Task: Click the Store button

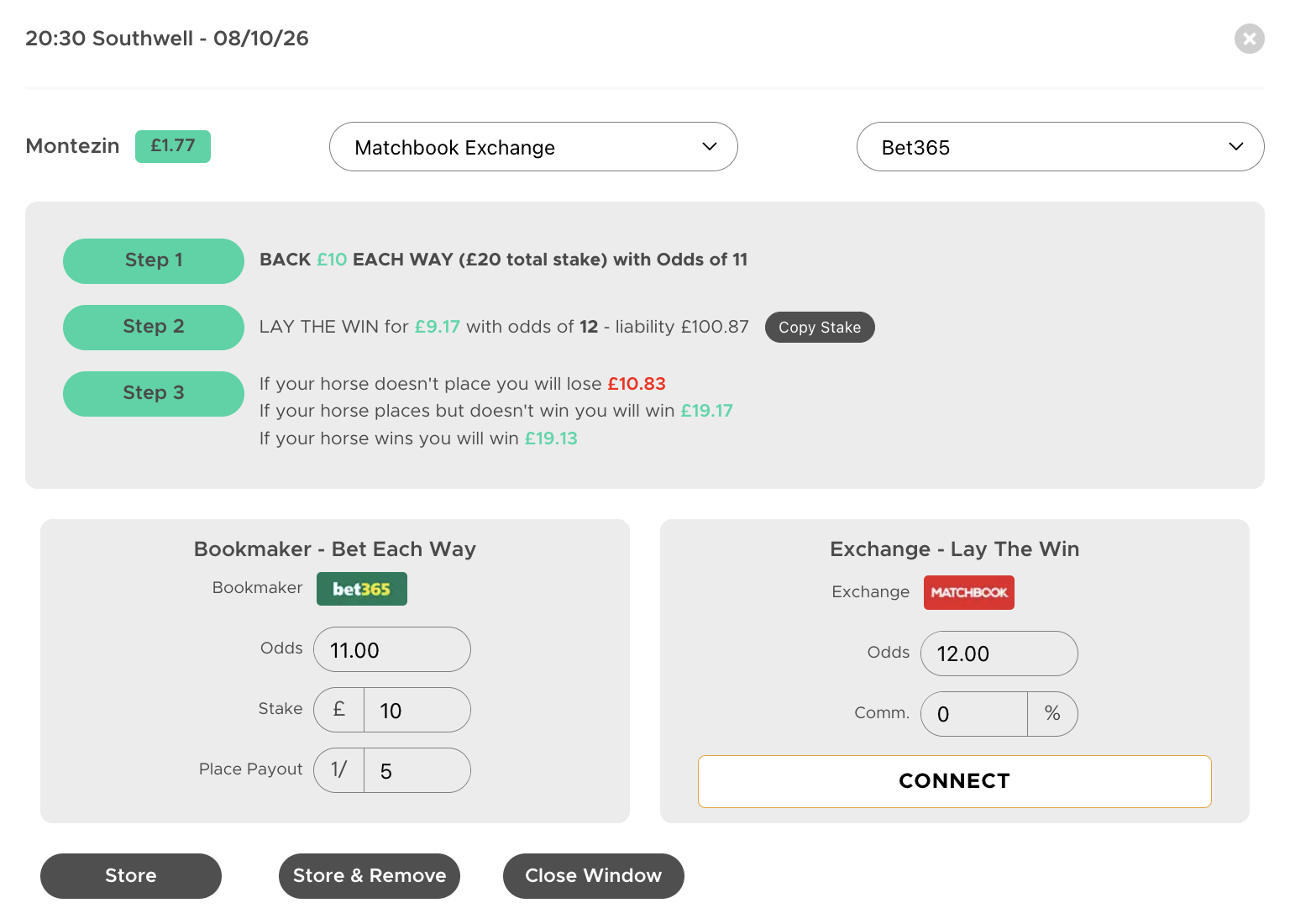Action: click(x=131, y=876)
